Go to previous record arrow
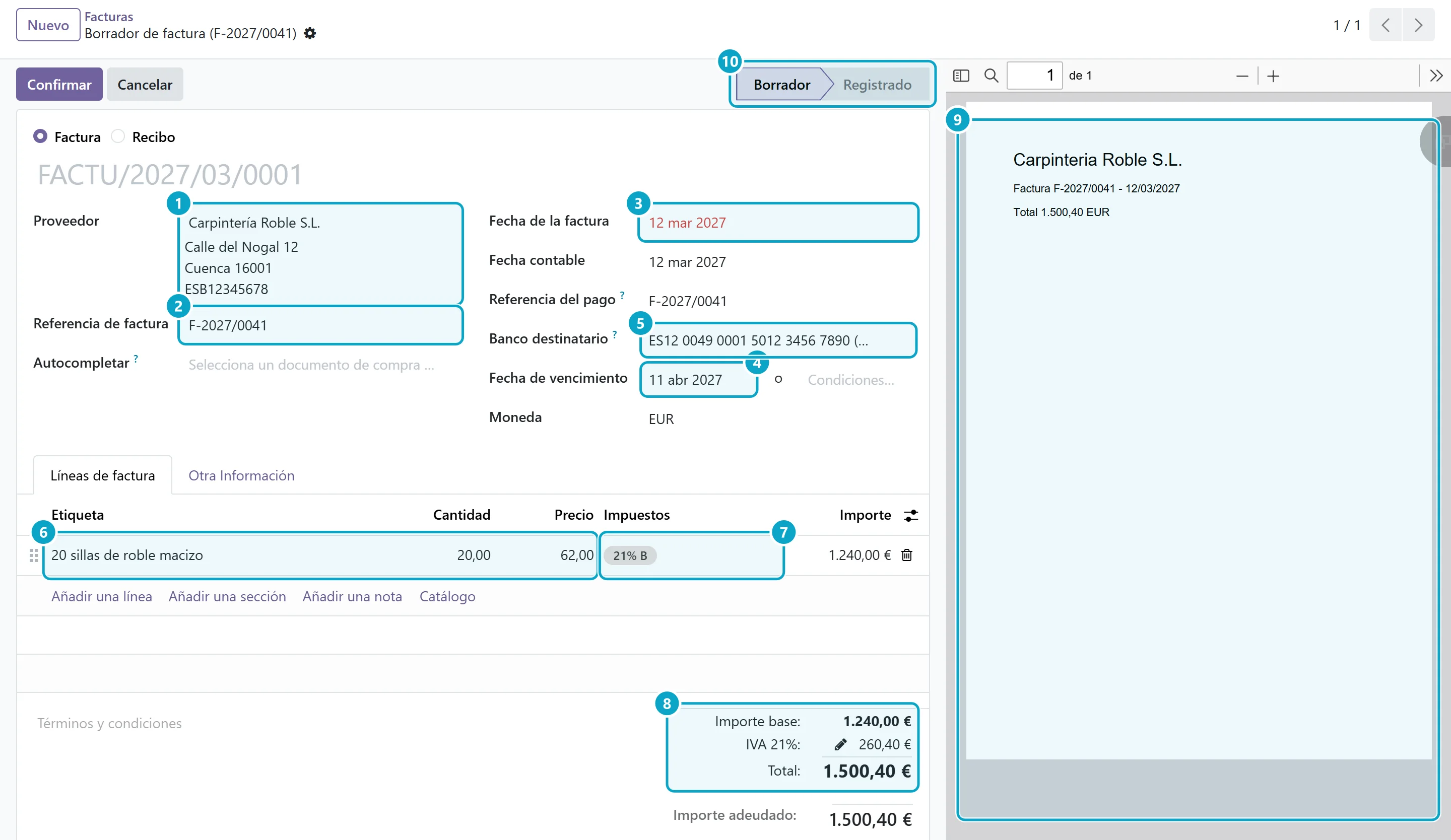The height and width of the screenshot is (840, 1451). tap(1386, 25)
